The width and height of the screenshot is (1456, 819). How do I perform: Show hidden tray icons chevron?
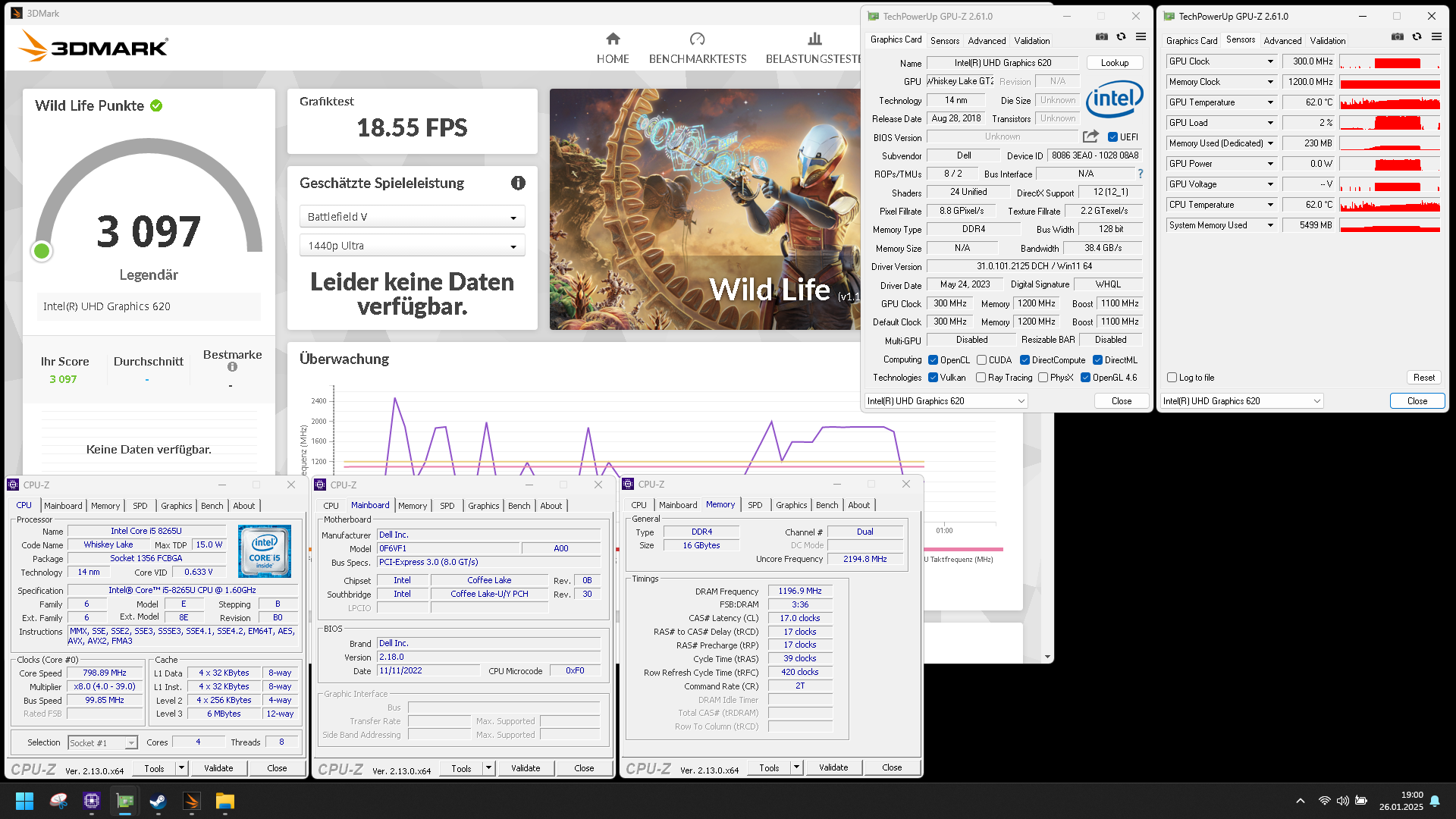1301,801
